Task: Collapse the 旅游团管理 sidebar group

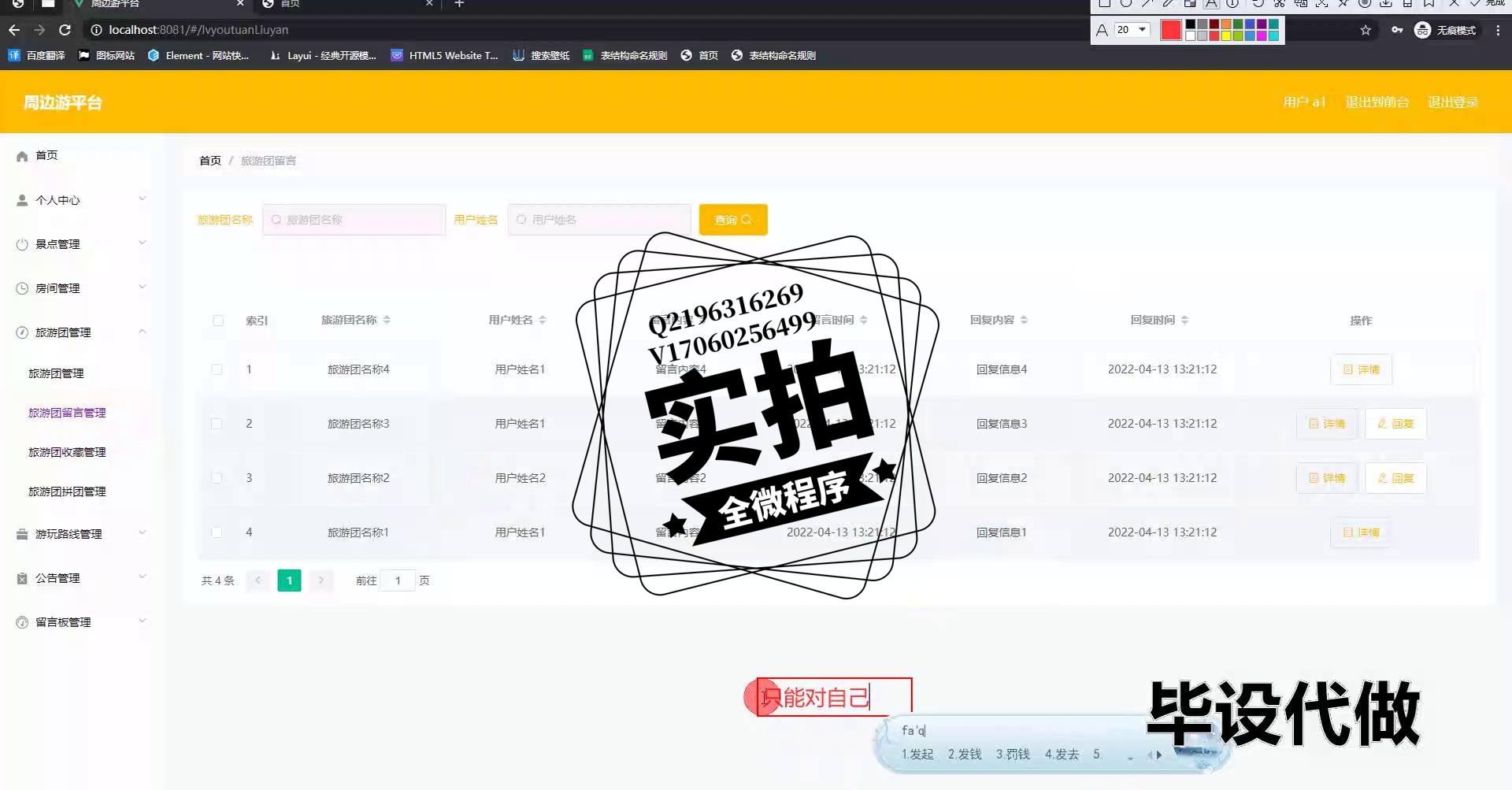Action: pyautogui.click(x=143, y=331)
